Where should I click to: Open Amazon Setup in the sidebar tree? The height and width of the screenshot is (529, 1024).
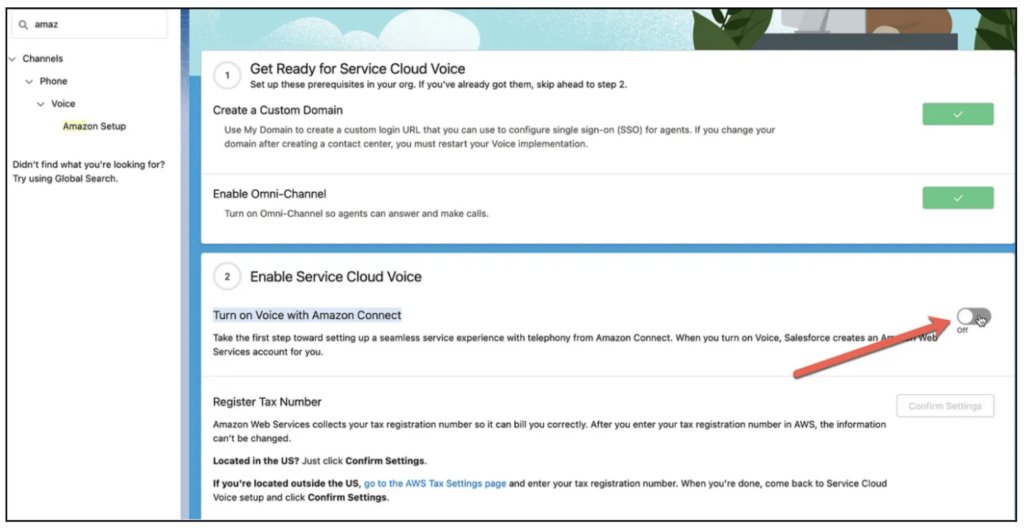[x=94, y=127]
